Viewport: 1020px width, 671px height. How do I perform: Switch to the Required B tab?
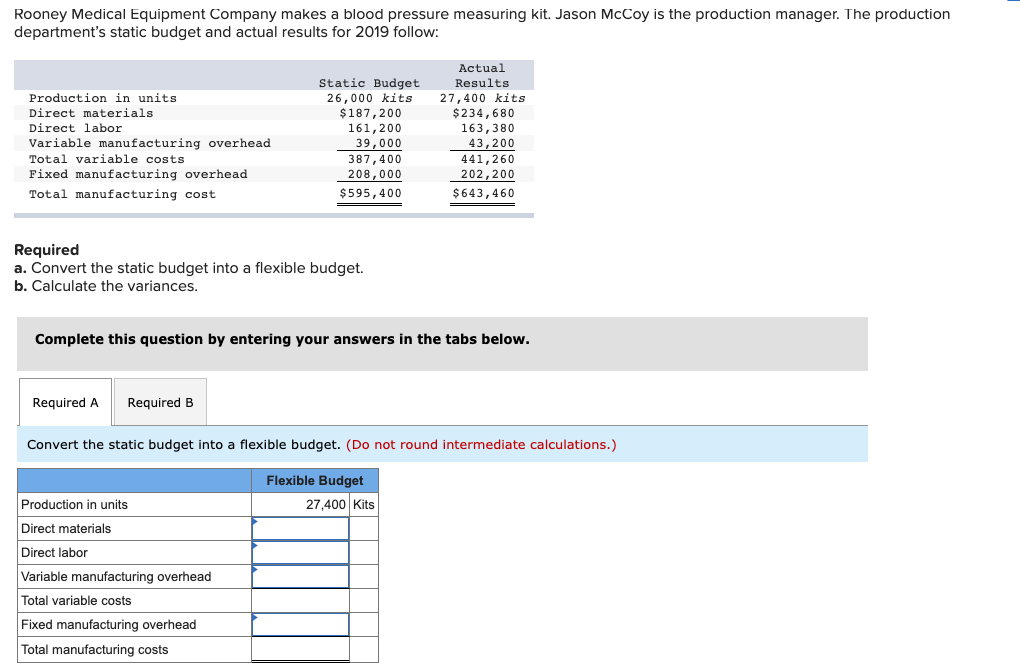160,402
